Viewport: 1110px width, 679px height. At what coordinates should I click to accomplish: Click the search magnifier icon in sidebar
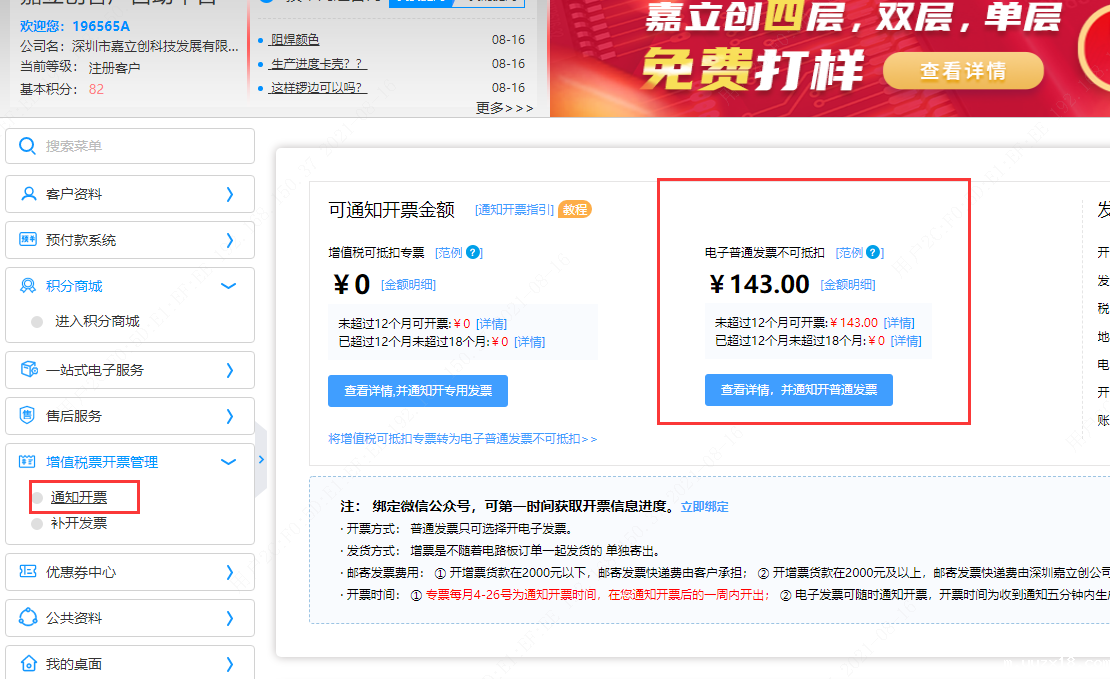point(28,146)
